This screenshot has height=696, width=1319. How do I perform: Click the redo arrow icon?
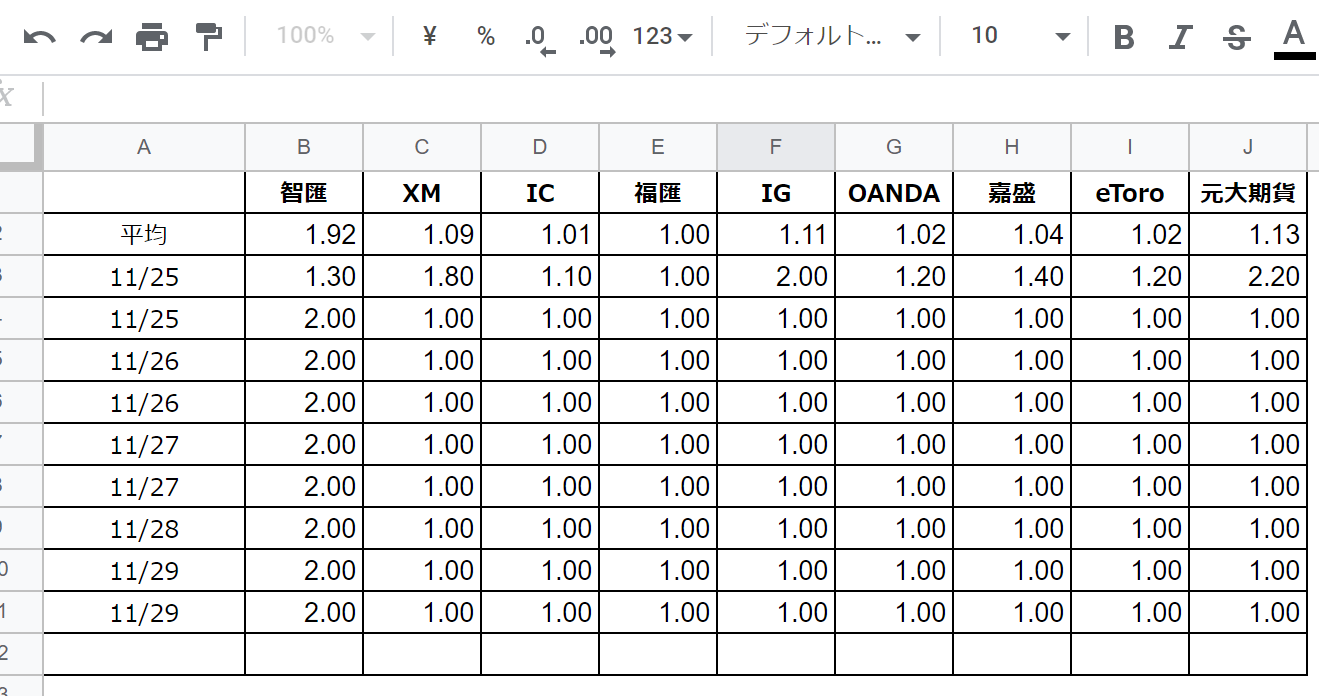(96, 37)
